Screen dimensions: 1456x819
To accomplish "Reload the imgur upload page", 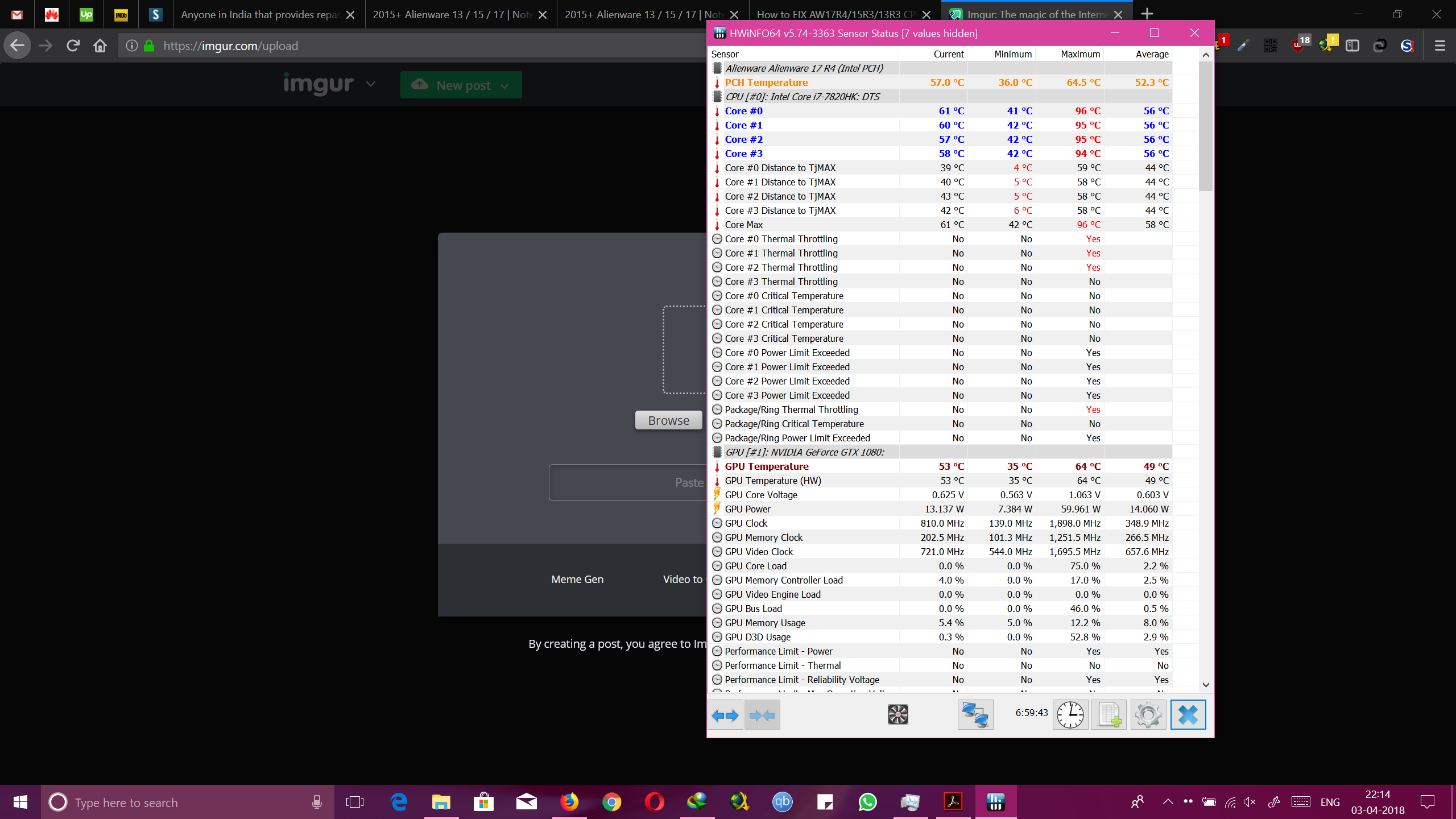I will (73, 45).
